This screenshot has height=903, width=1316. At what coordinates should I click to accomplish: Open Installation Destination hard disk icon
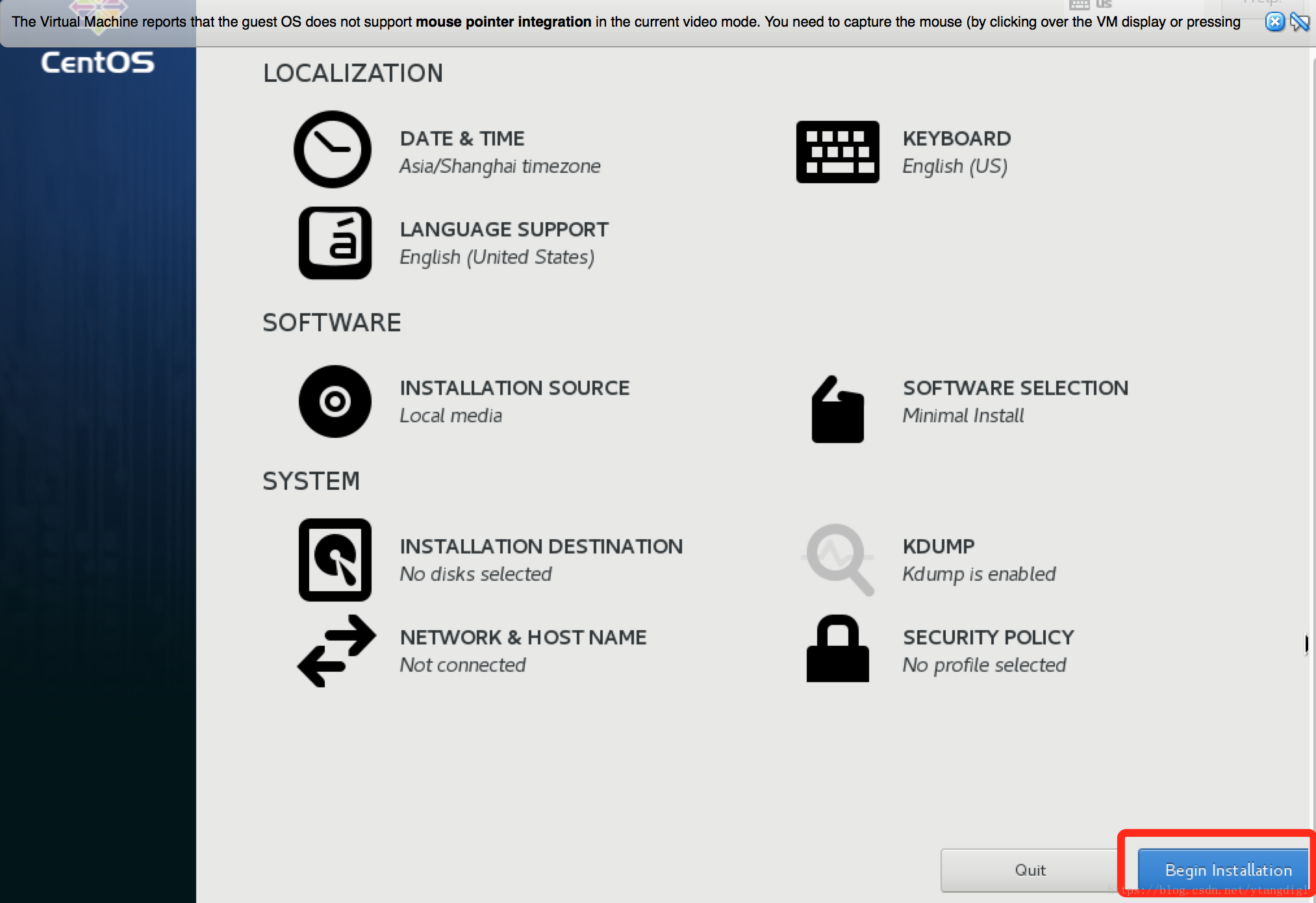(x=335, y=559)
